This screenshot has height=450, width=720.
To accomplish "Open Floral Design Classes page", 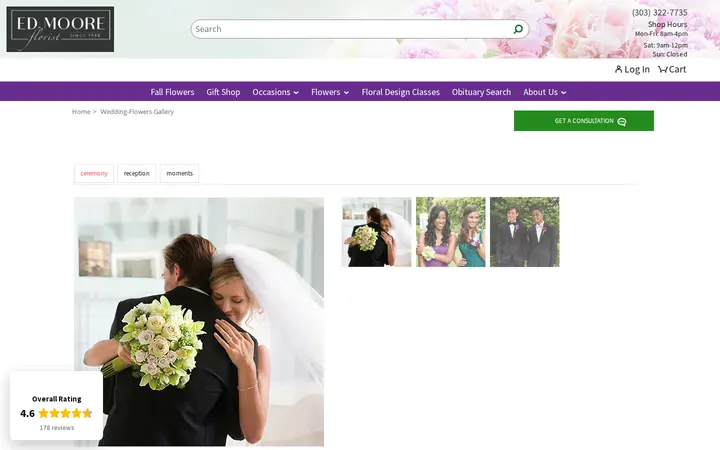I will coord(400,92).
